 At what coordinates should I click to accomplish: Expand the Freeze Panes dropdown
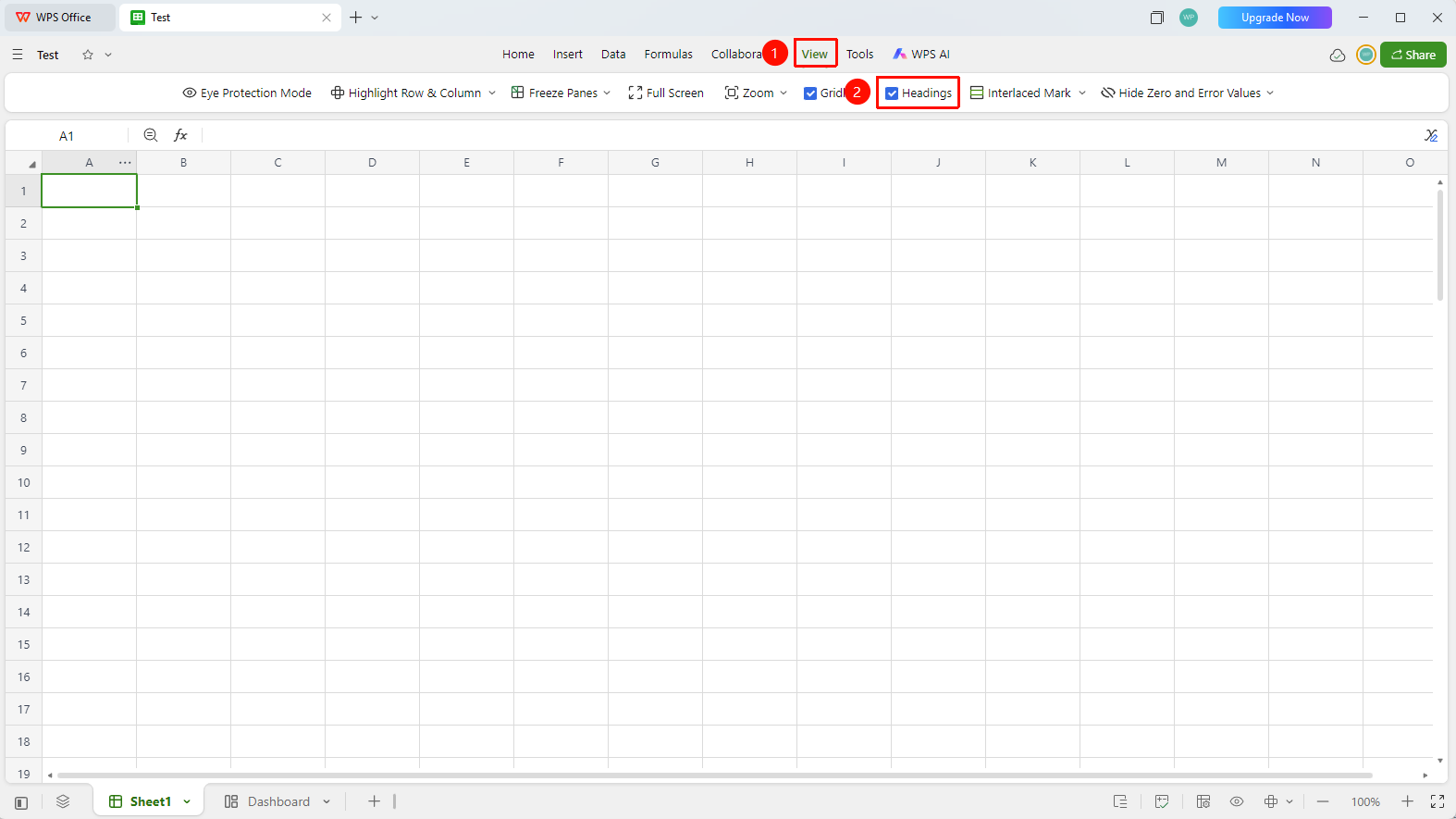[x=607, y=93]
